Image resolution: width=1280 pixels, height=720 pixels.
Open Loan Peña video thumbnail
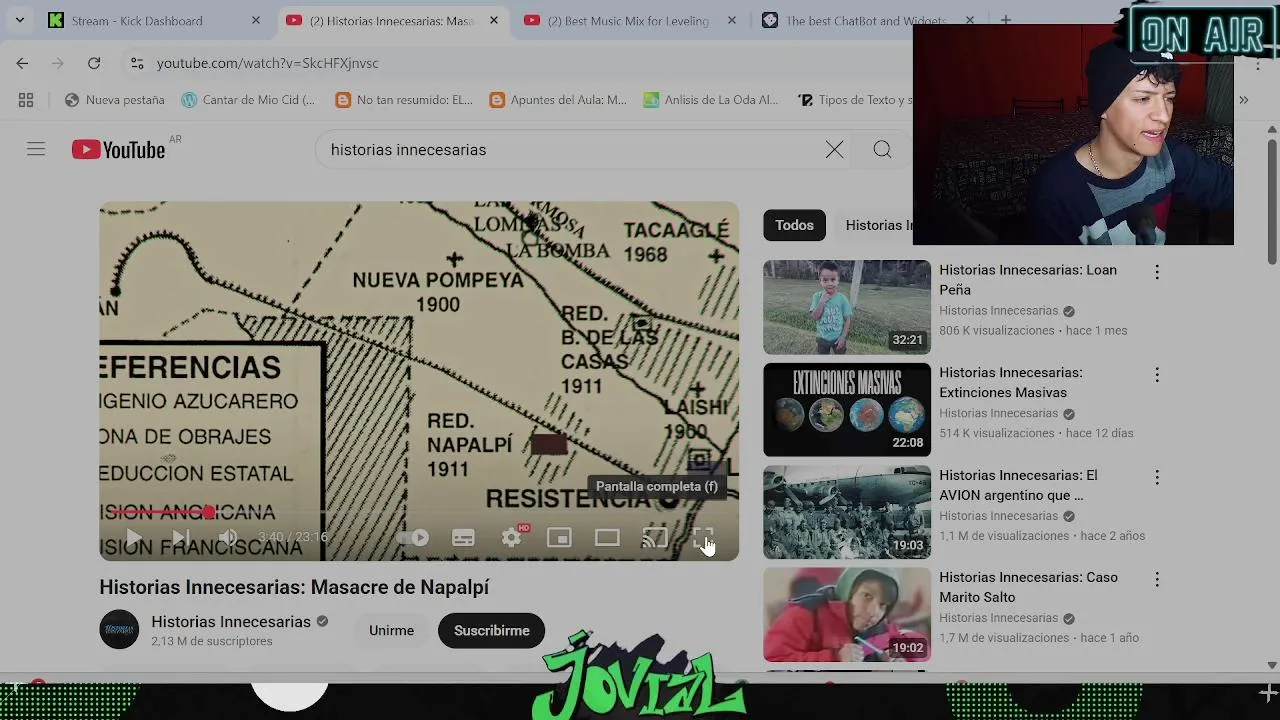[x=847, y=307]
